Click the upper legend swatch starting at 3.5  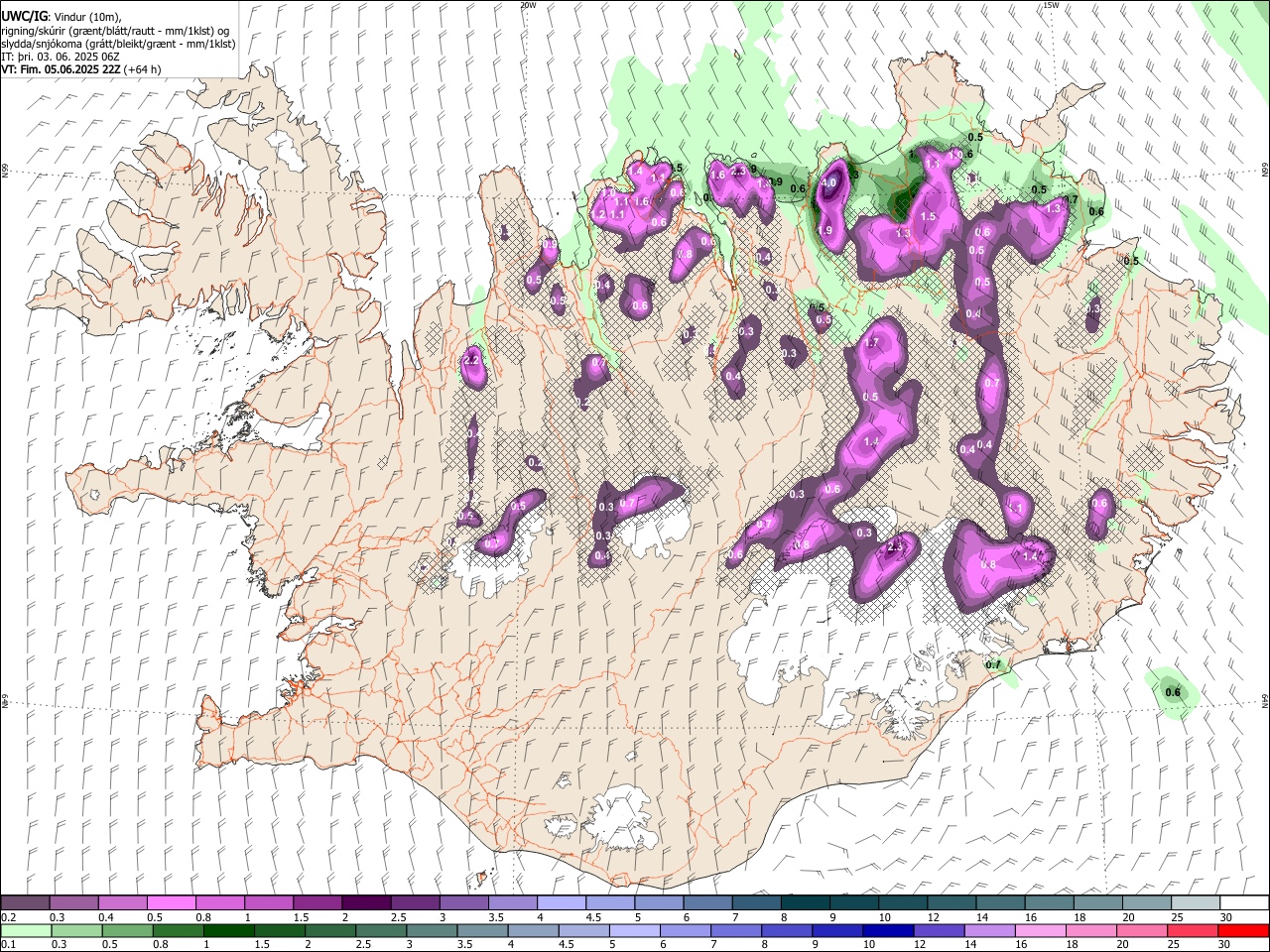513,903
